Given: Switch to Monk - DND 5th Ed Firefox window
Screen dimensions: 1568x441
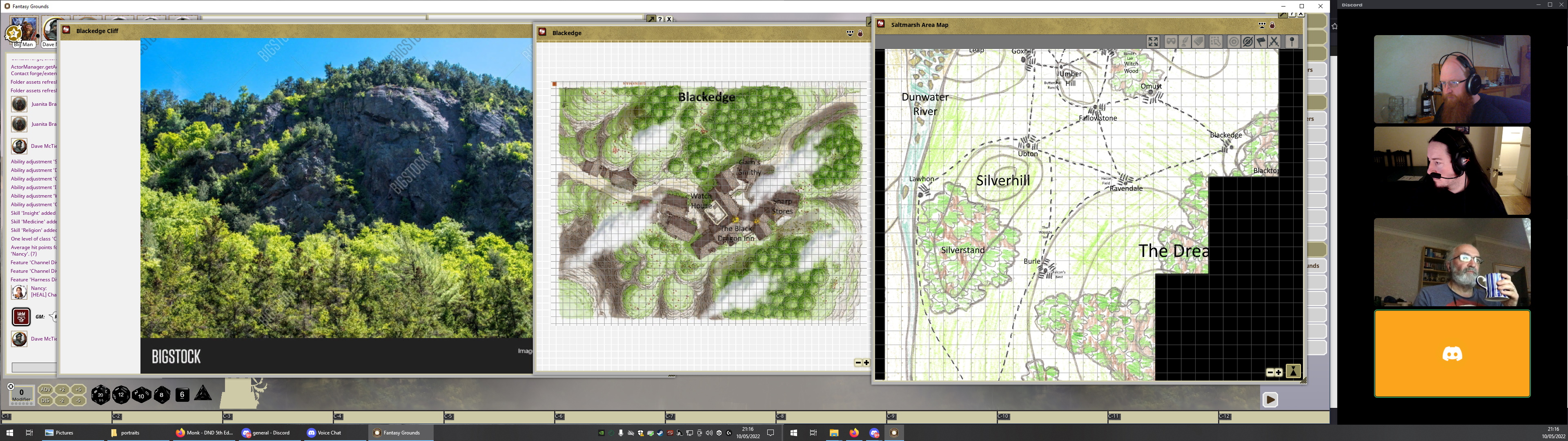Looking at the screenshot, I should 205,433.
